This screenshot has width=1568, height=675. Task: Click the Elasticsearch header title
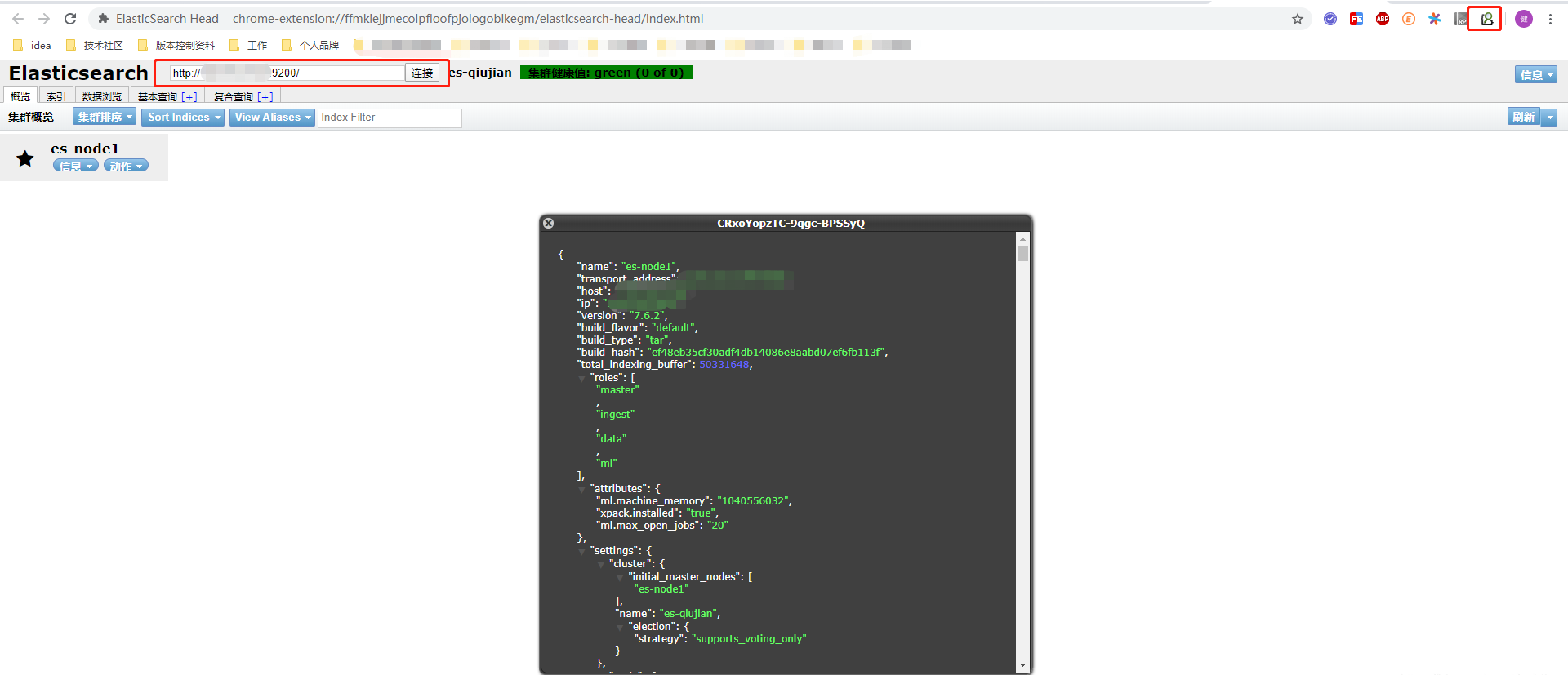[x=78, y=73]
